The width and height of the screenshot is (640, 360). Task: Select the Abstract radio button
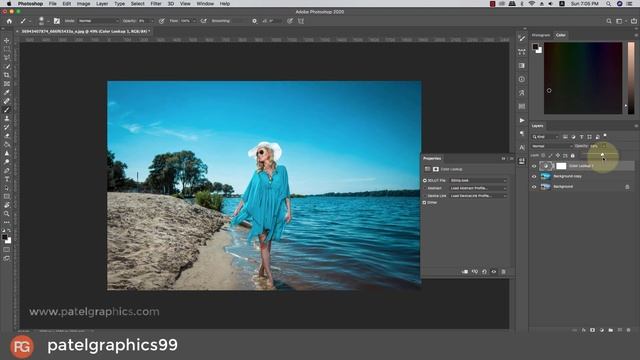tap(424, 188)
